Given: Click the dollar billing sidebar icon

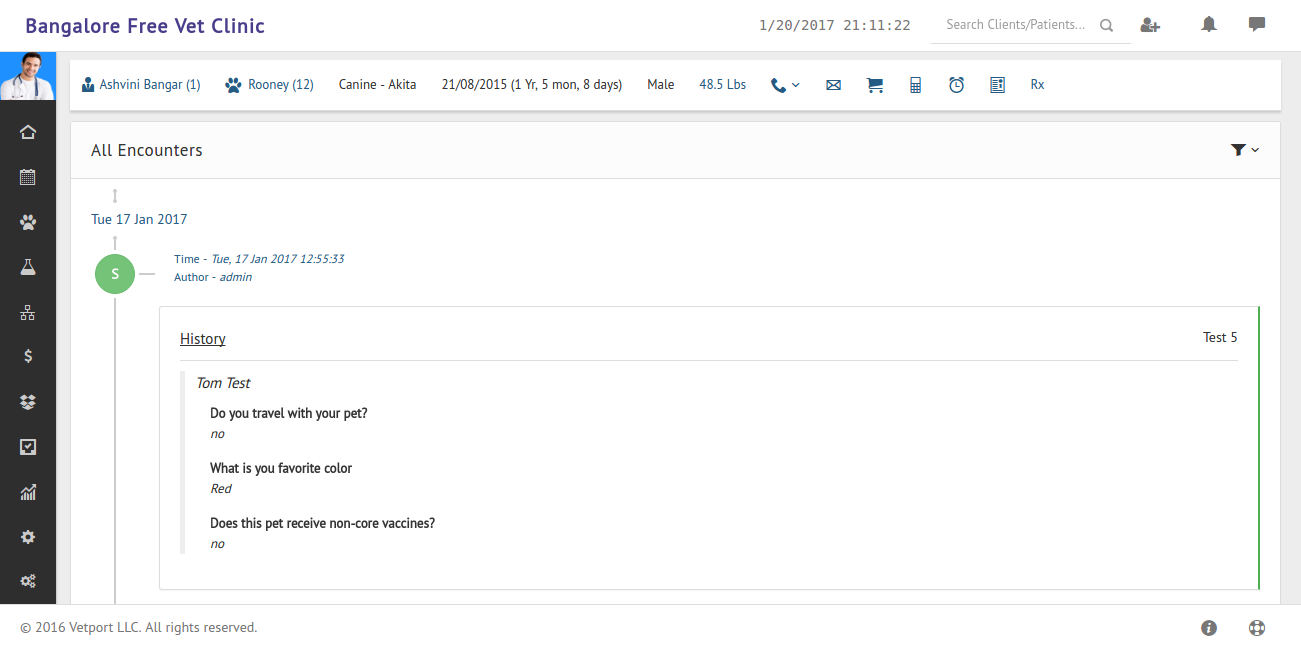Looking at the screenshot, I should click(x=28, y=356).
